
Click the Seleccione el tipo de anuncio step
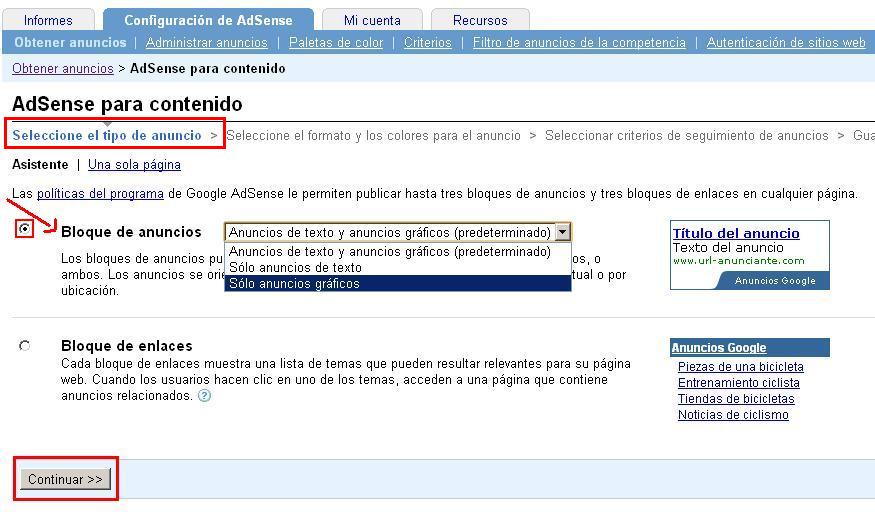107,136
